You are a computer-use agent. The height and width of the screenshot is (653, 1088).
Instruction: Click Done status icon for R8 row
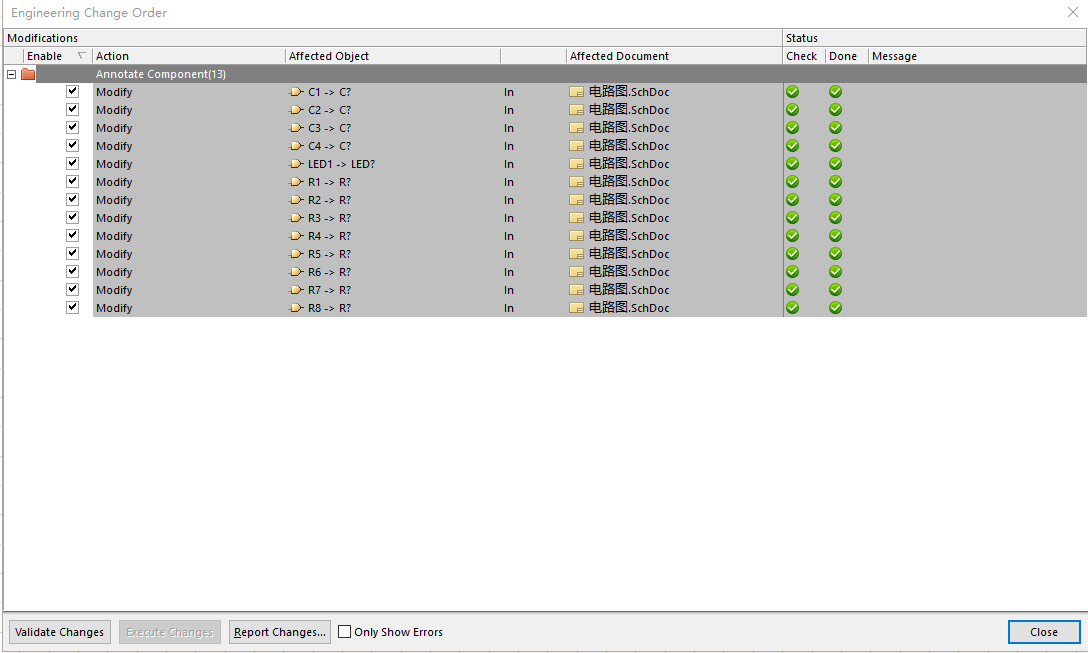(x=835, y=308)
